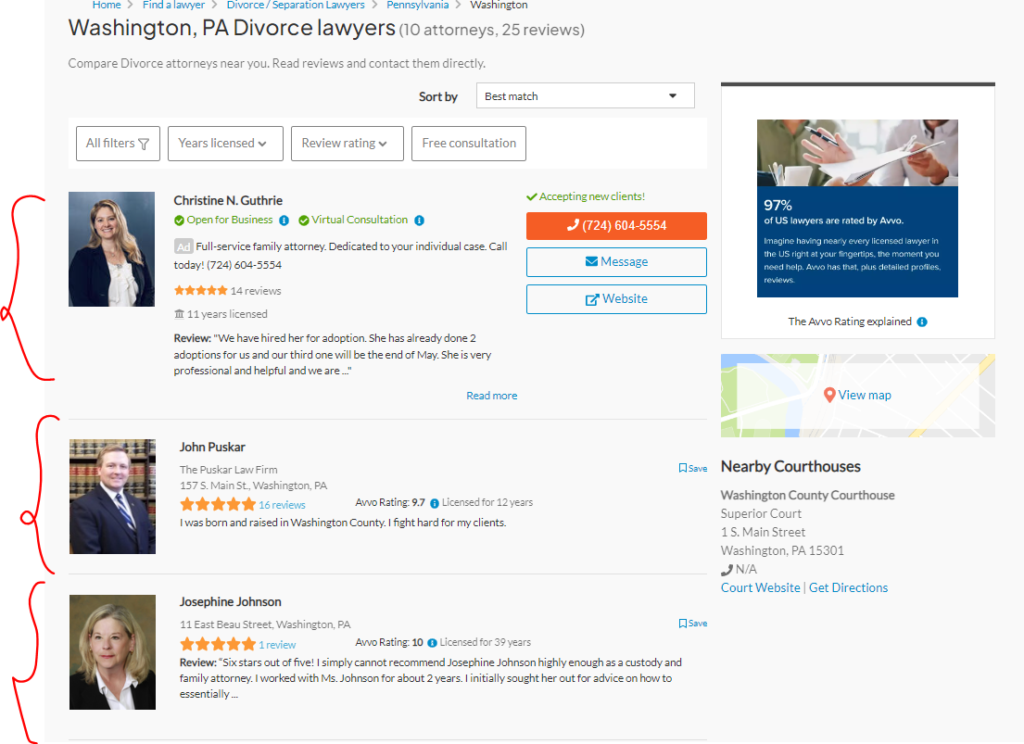Click the phone icon to call Christine Guthrie
Screen dimensions: 1024x744
click(x=573, y=226)
